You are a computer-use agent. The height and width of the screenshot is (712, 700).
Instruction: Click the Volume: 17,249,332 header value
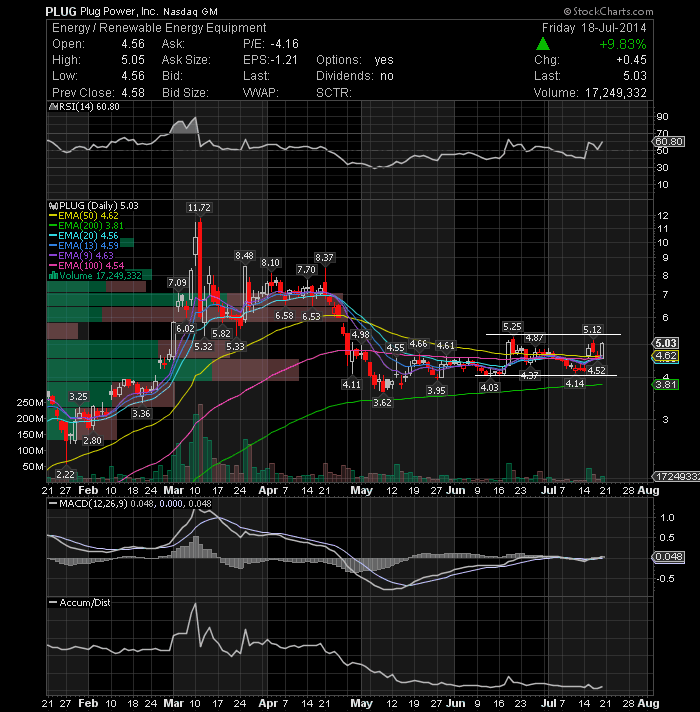[590, 93]
